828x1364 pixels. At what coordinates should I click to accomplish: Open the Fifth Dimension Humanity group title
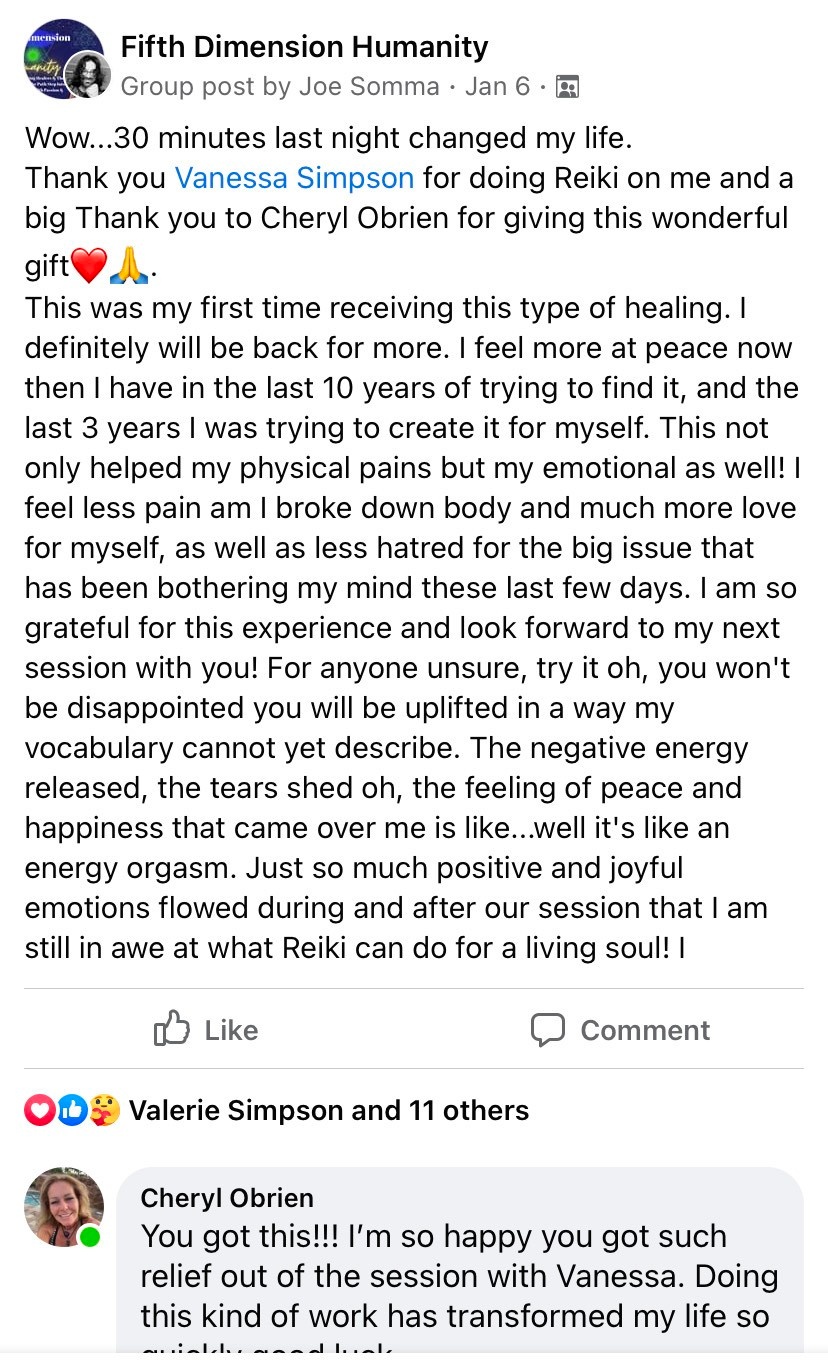[x=304, y=46]
